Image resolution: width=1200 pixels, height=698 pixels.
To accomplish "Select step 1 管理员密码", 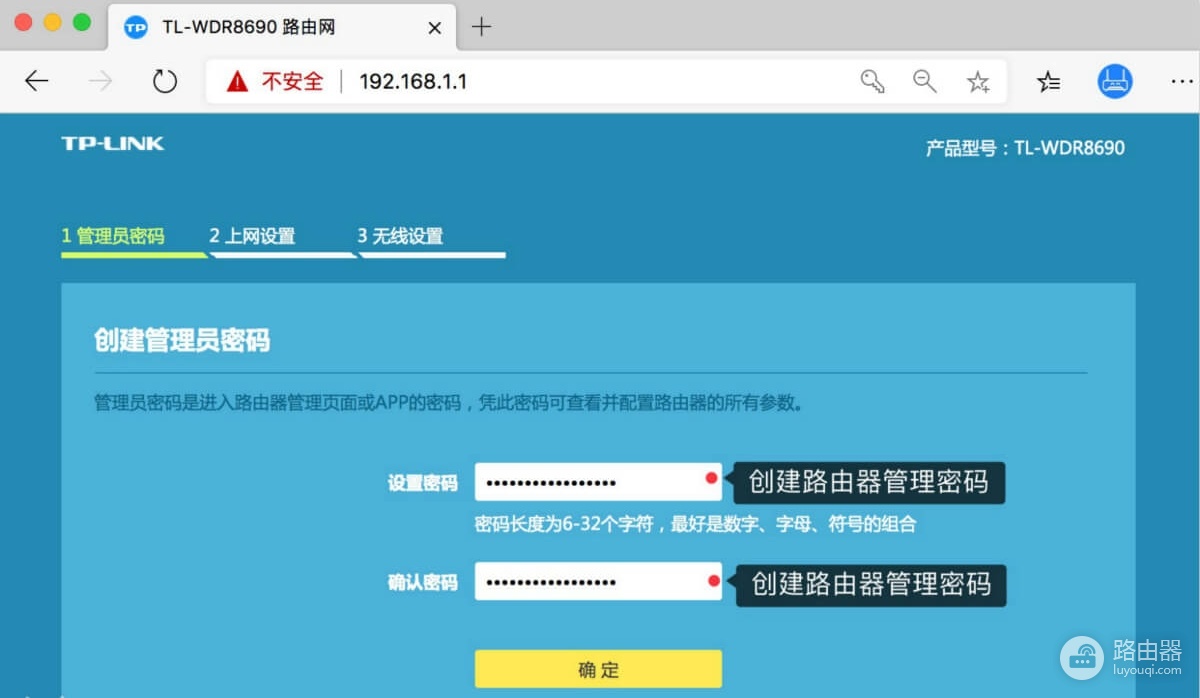I will point(113,237).
